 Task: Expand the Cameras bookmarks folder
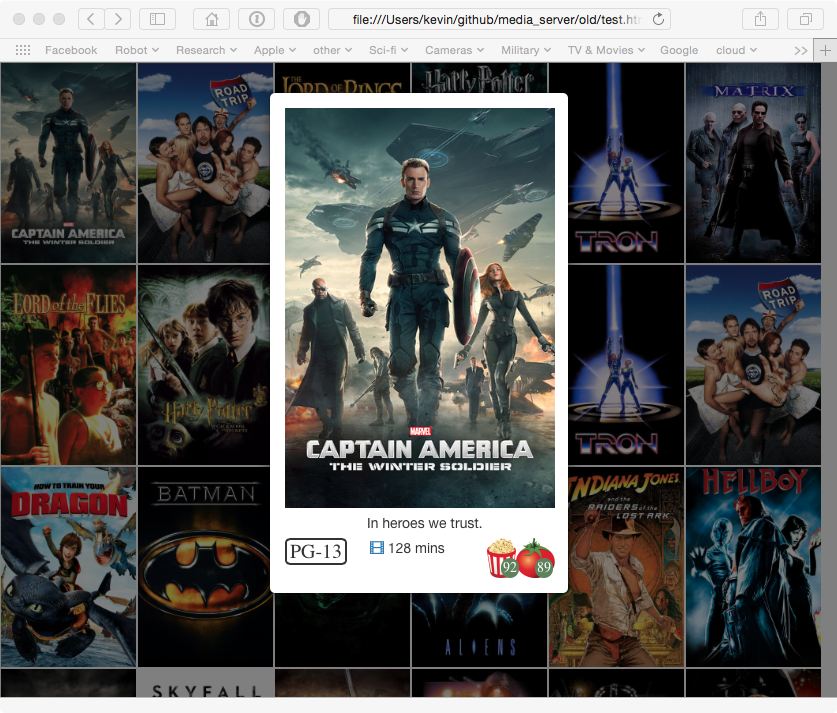[454, 50]
